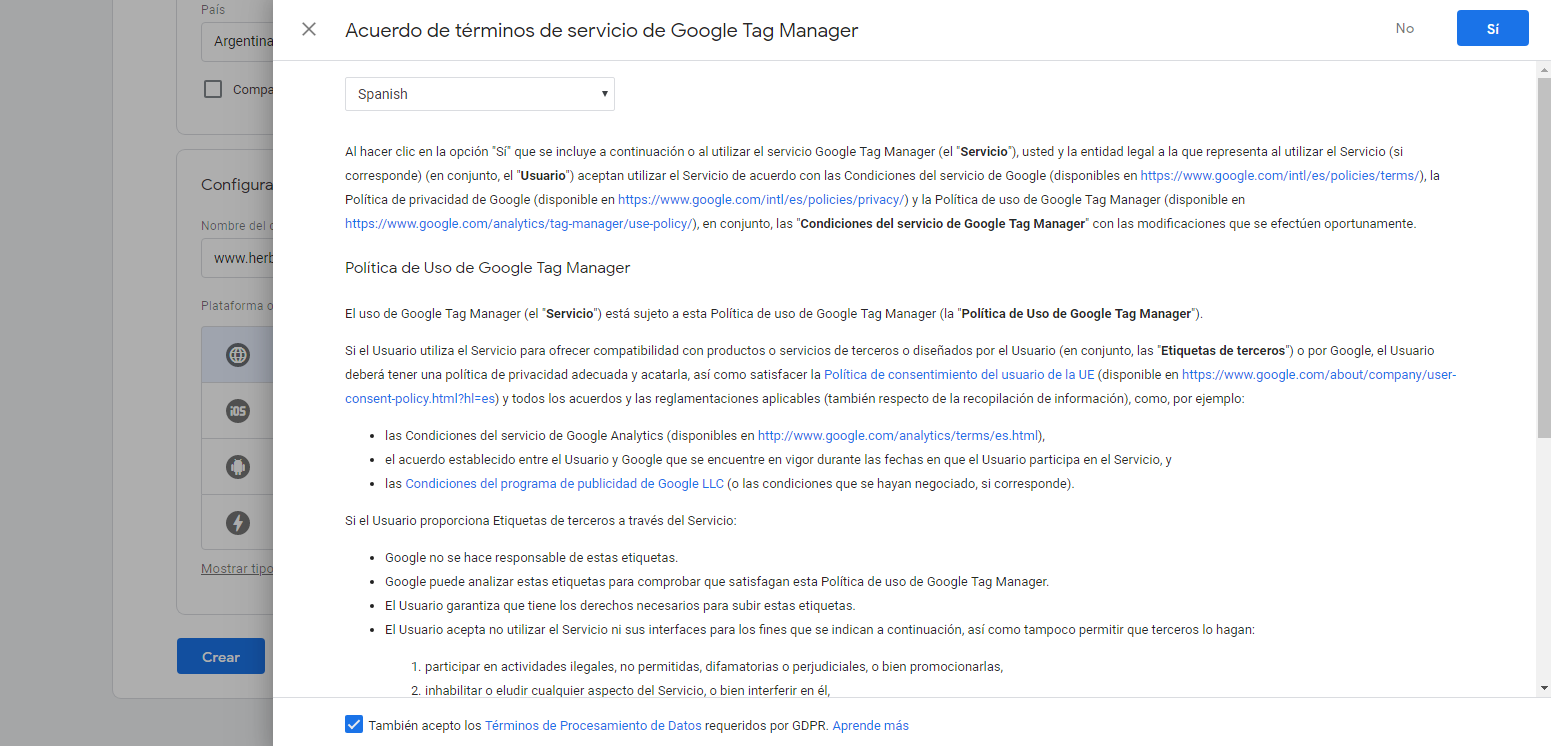Select the Android platform icon
Image resolution: width=1551 pixels, height=746 pixels.
pyautogui.click(x=237, y=466)
